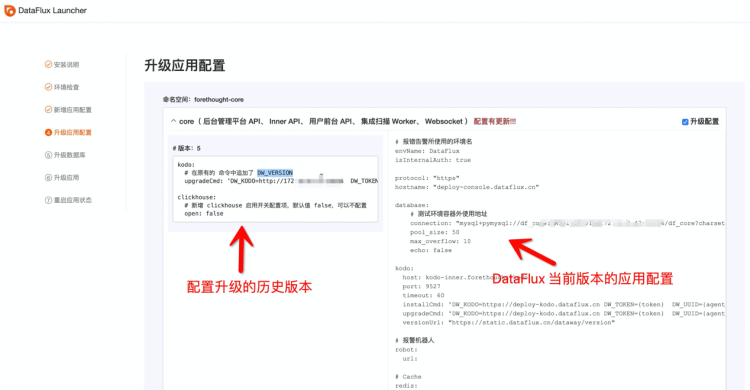
Task: Click the checkmark icon beside 新增应用配置
Action: point(48,110)
